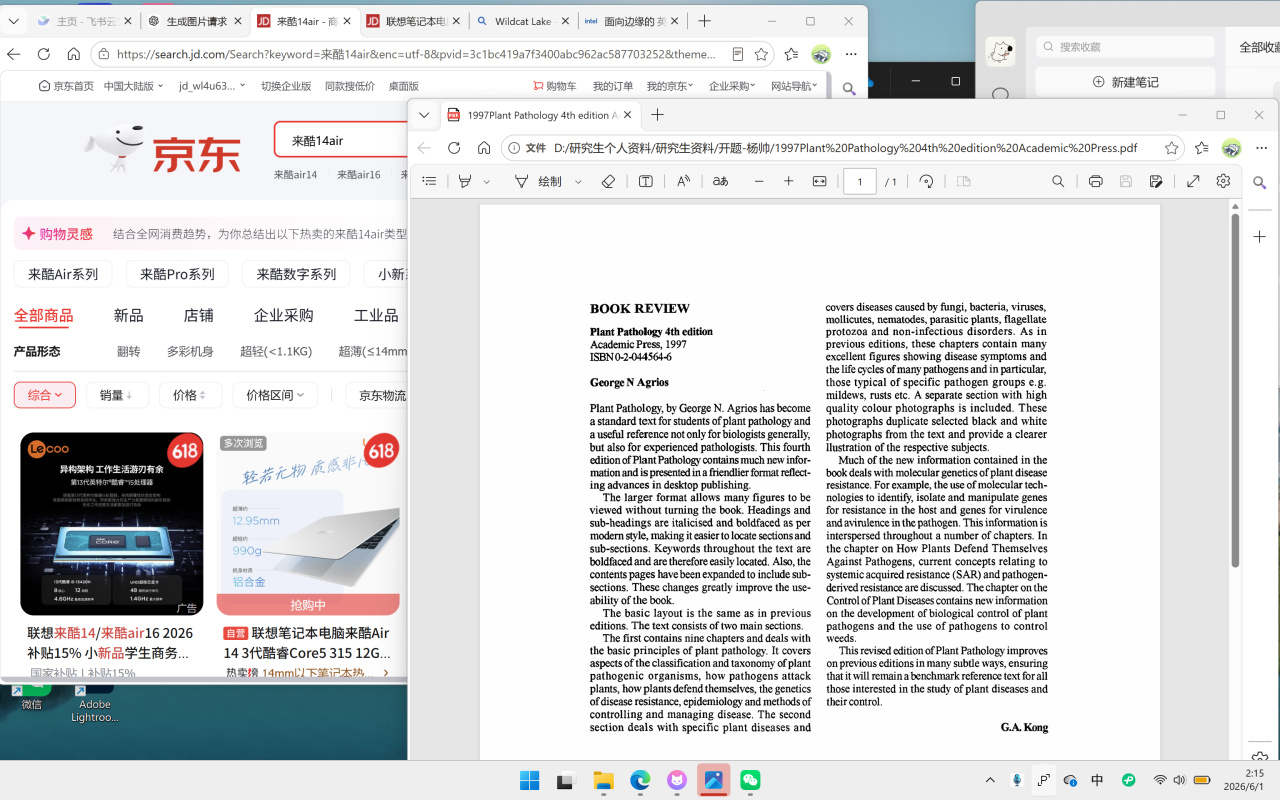Go to home in PDF window
This screenshot has width=1280, height=800.
(x=484, y=148)
